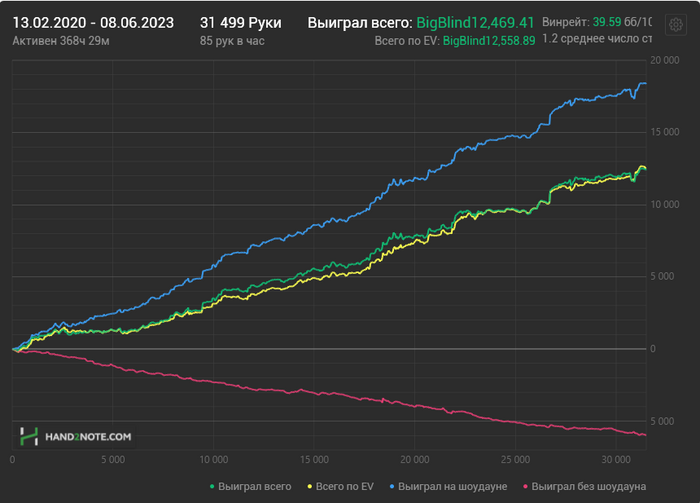Image resolution: width=700 pixels, height=503 pixels.
Task: Click the yellow legend dot for Всего по EV
Action: [310, 486]
